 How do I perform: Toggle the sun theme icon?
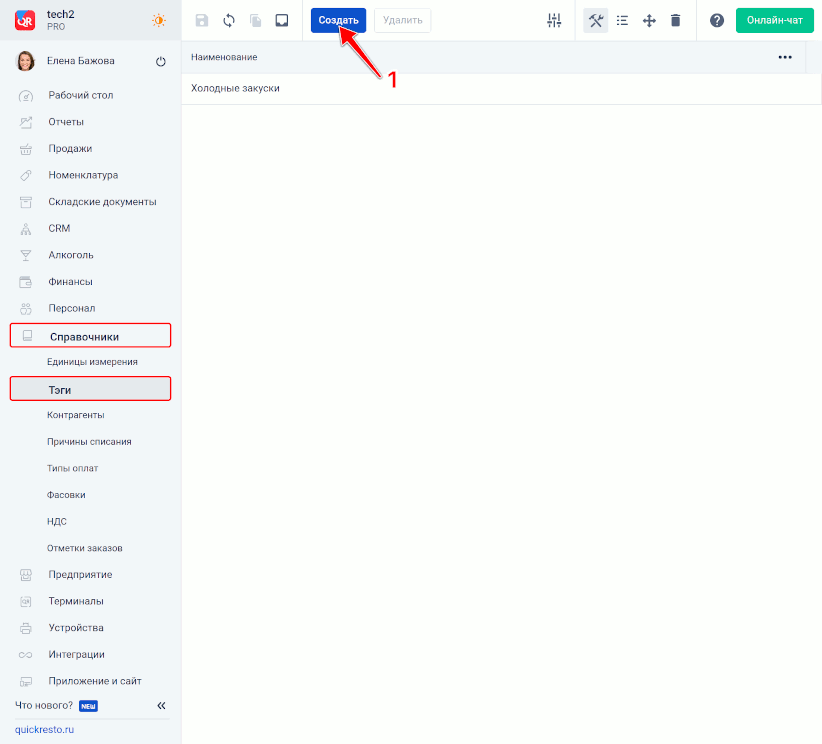pos(158,20)
